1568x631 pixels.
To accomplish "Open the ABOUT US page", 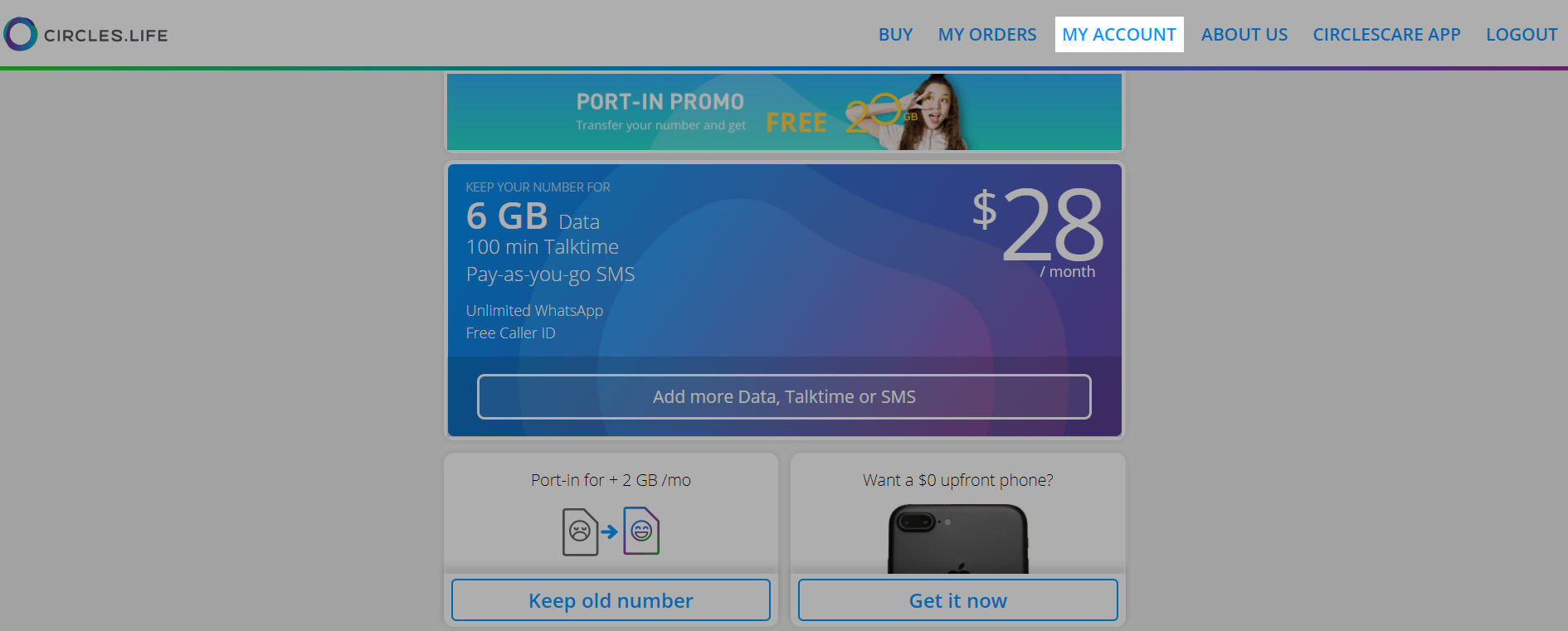I will [x=1244, y=35].
